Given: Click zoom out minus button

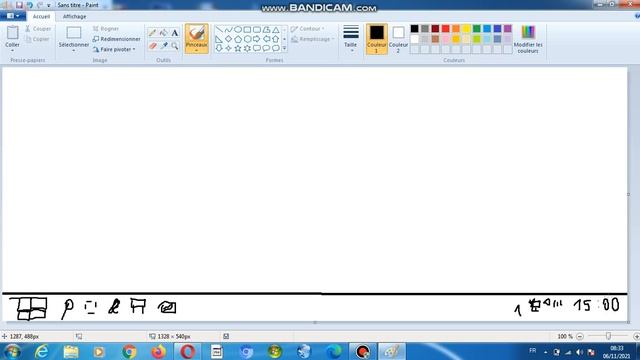Looking at the screenshot, I should (580, 336).
